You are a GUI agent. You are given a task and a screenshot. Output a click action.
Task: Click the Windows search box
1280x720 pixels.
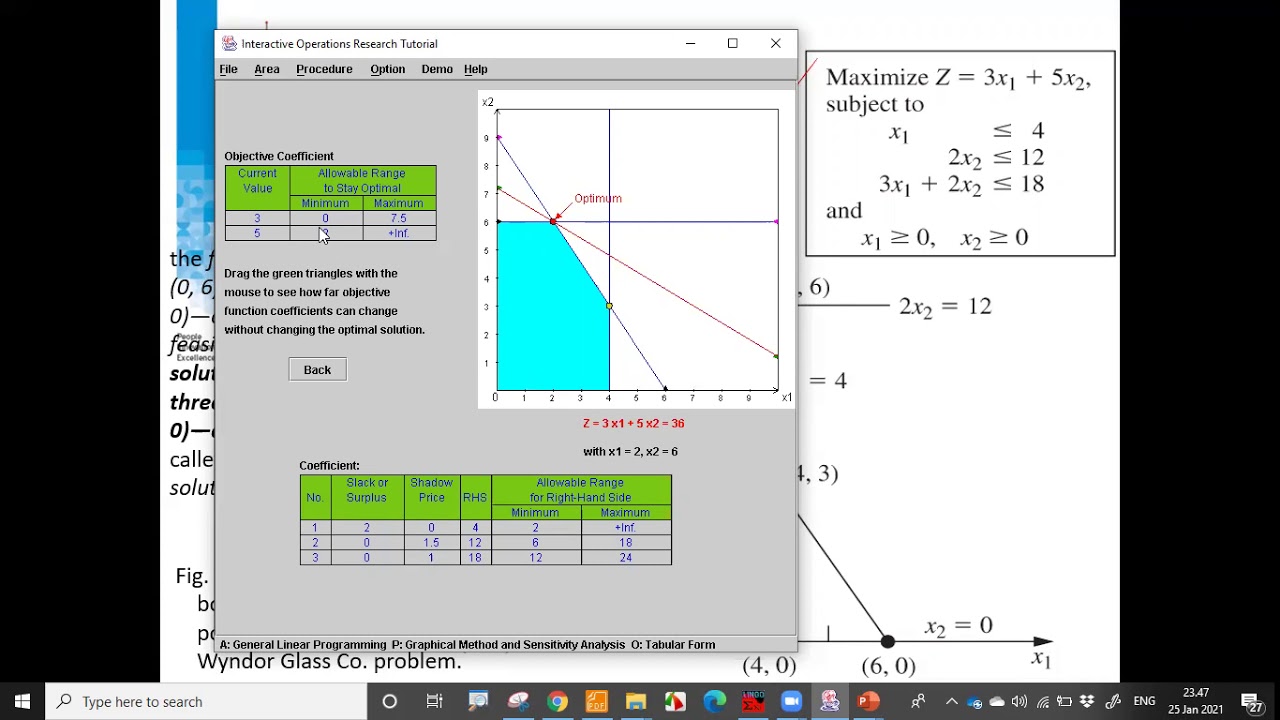point(204,701)
